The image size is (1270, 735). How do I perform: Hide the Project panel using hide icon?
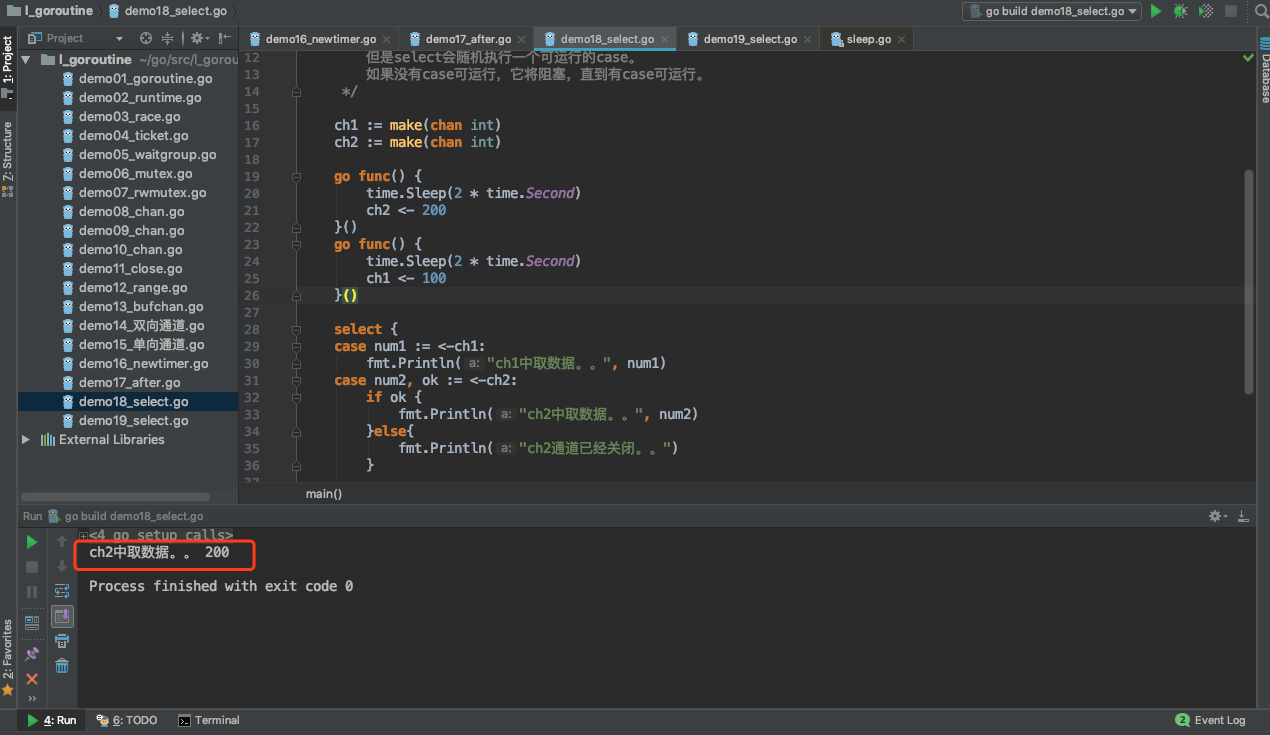click(226, 38)
